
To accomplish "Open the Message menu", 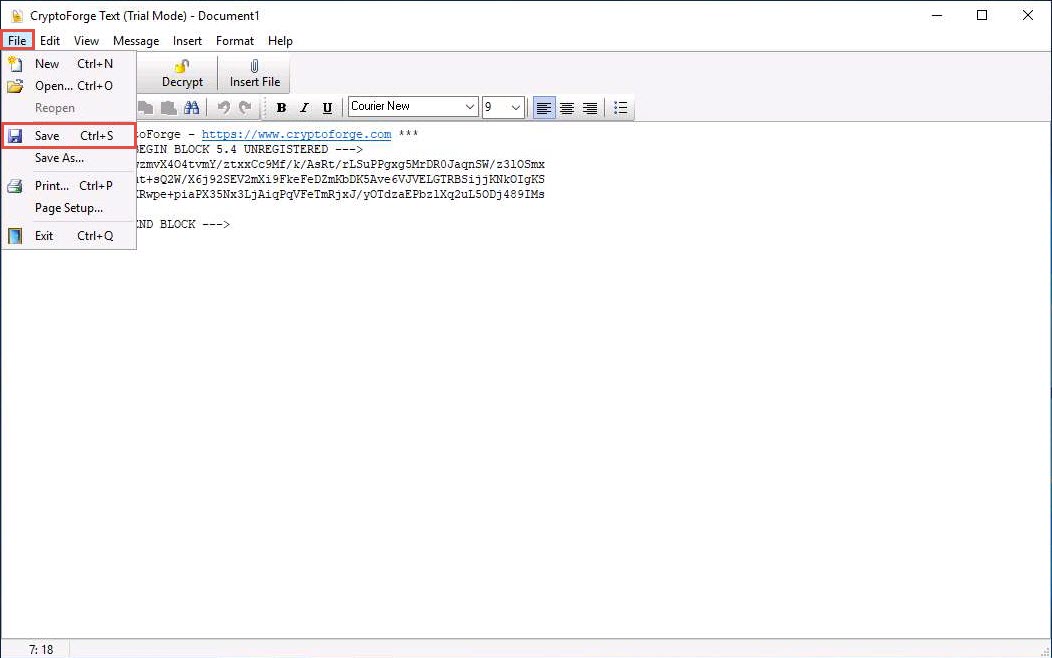I will click(x=136, y=41).
